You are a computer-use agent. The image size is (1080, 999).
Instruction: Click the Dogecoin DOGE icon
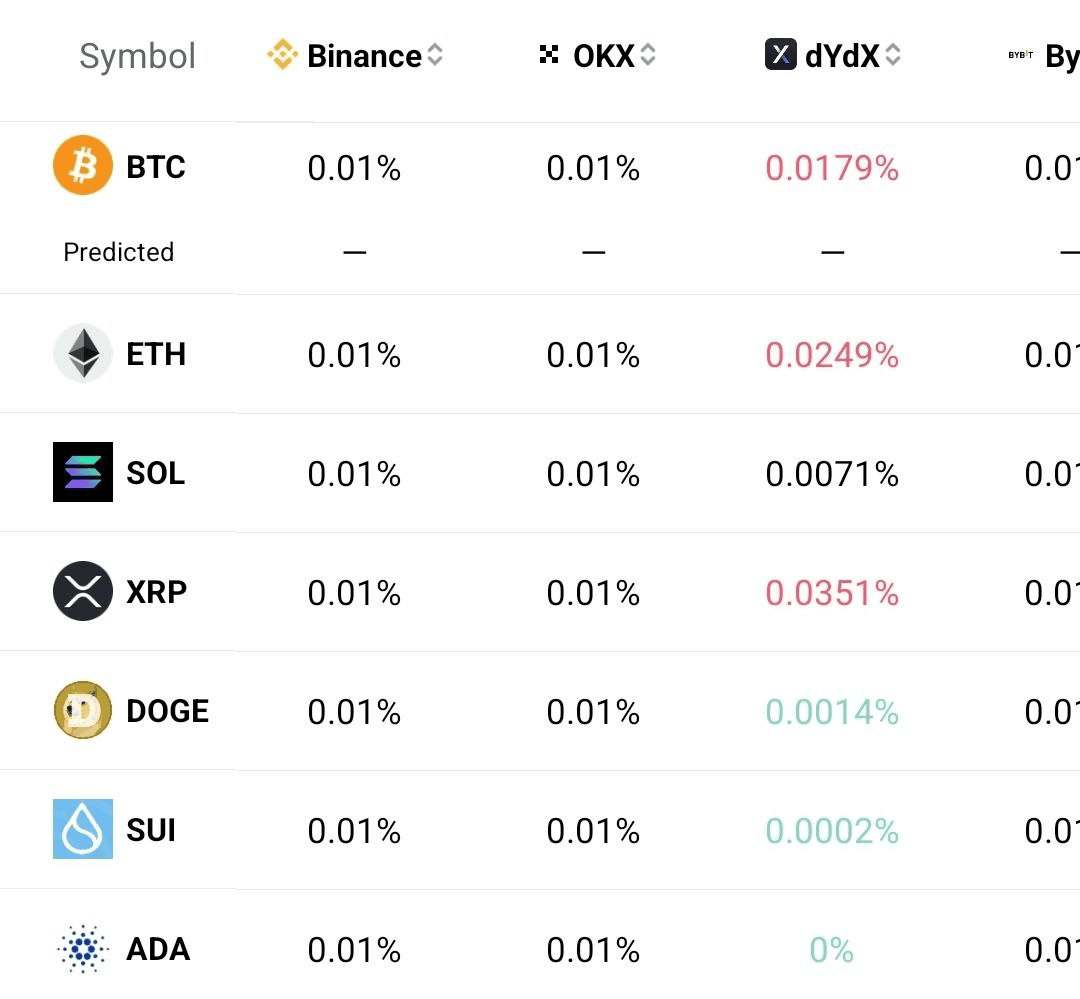tap(83, 710)
